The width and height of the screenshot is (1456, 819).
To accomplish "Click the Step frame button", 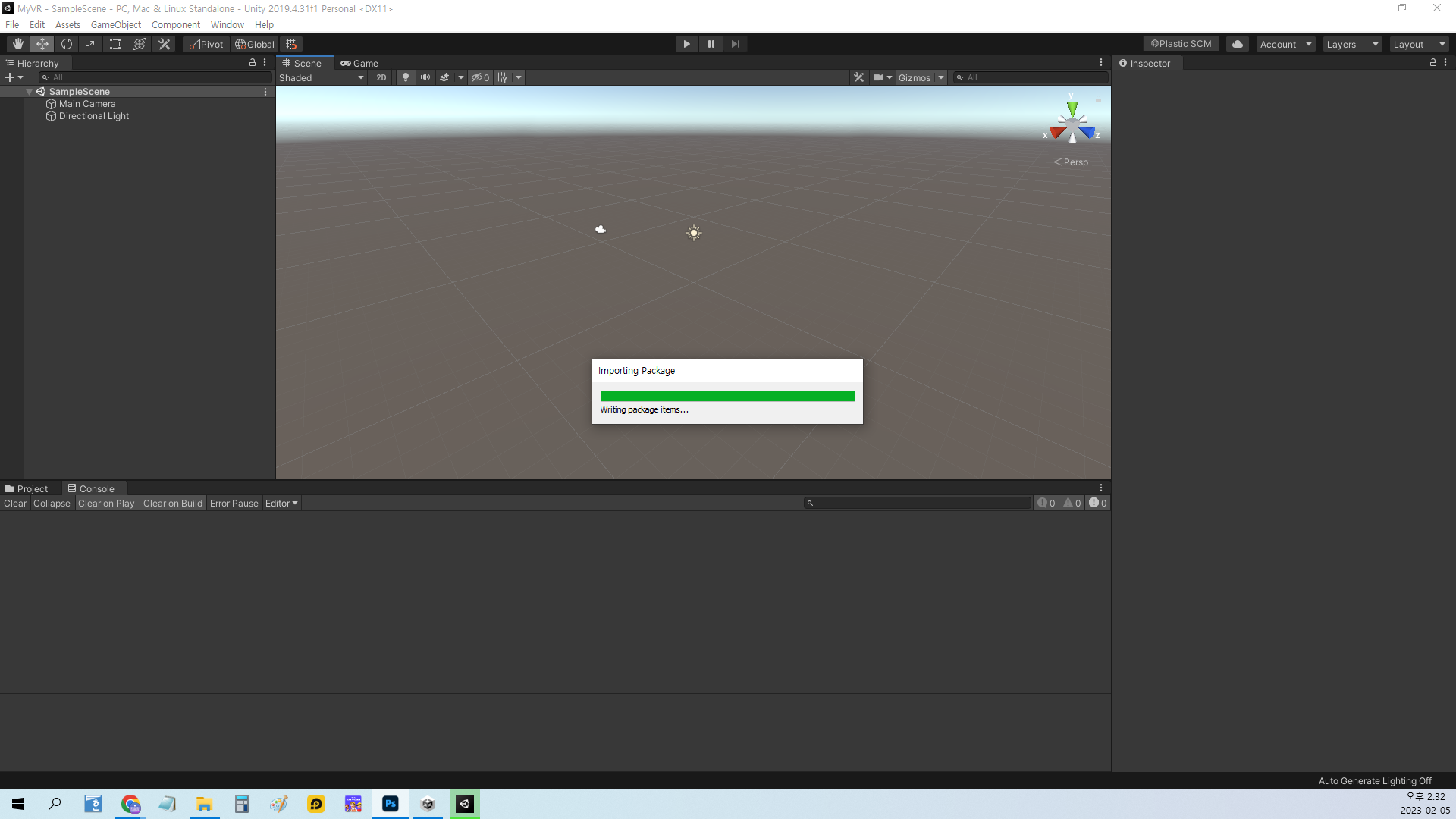I will coord(735,44).
